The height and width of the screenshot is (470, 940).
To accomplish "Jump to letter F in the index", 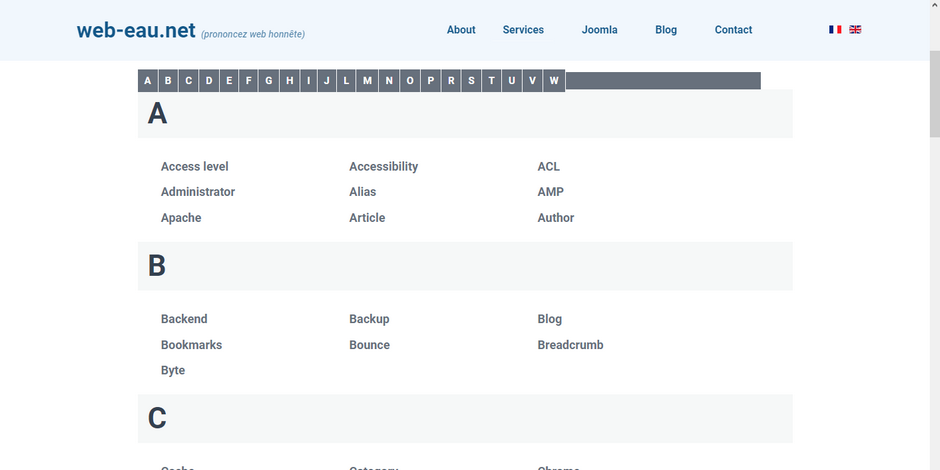I will (x=249, y=81).
